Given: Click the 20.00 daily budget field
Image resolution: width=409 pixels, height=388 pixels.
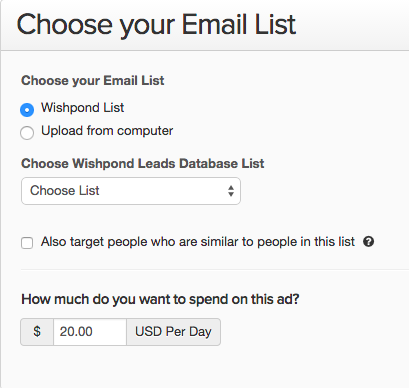Looking at the screenshot, I should click(90, 332).
